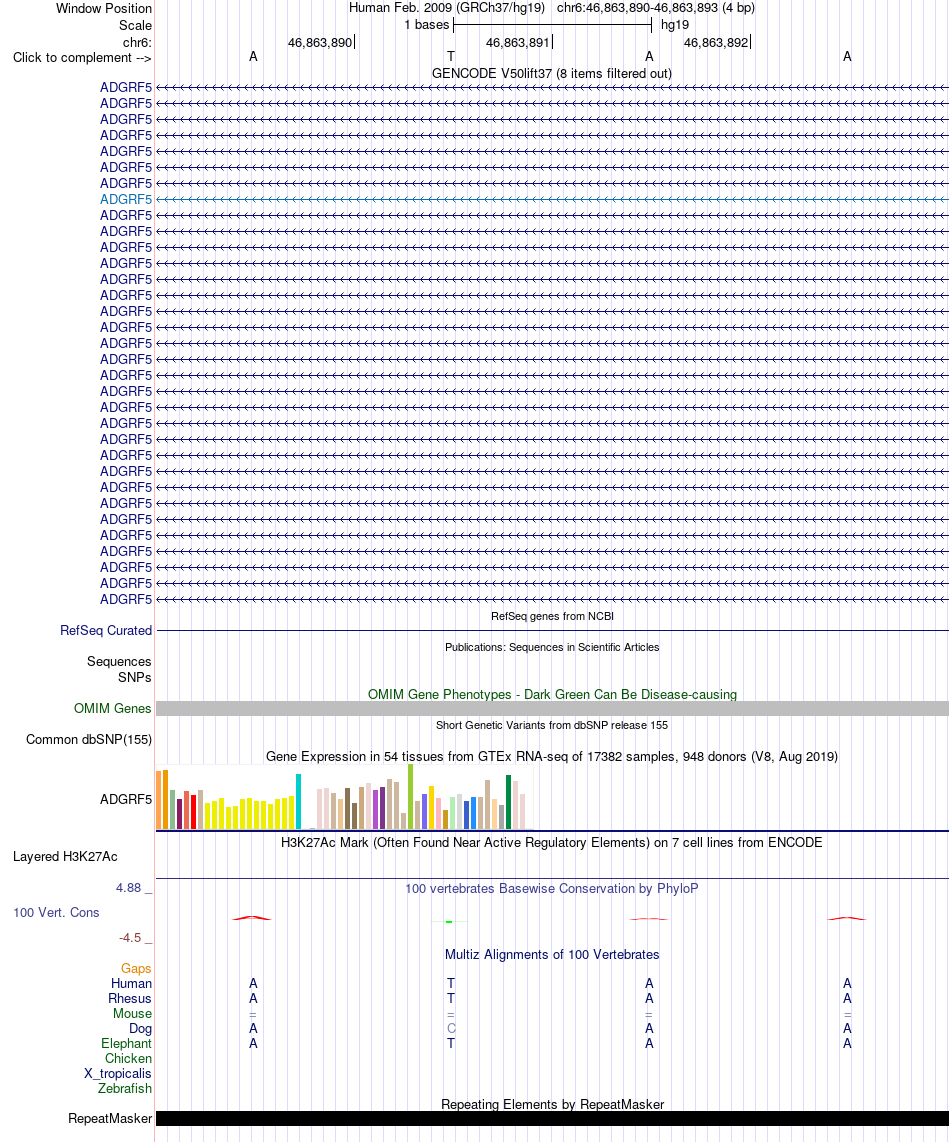Open the OMIM Gene Phenotypes track title
The height and width of the screenshot is (1142, 950).
[552, 694]
